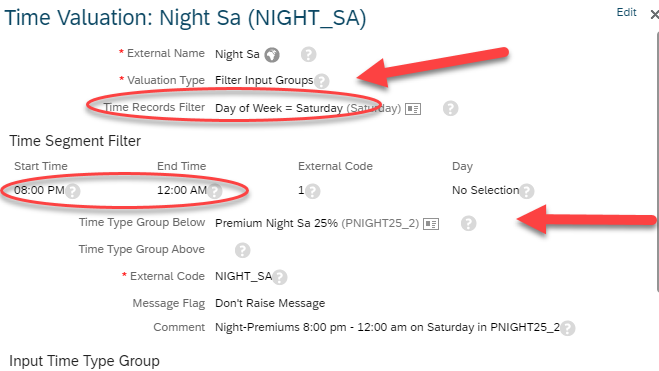Screen dimensions: 659x371
Task: Click help icon next to 12:00 AM
Action: (x=214, y=191)
